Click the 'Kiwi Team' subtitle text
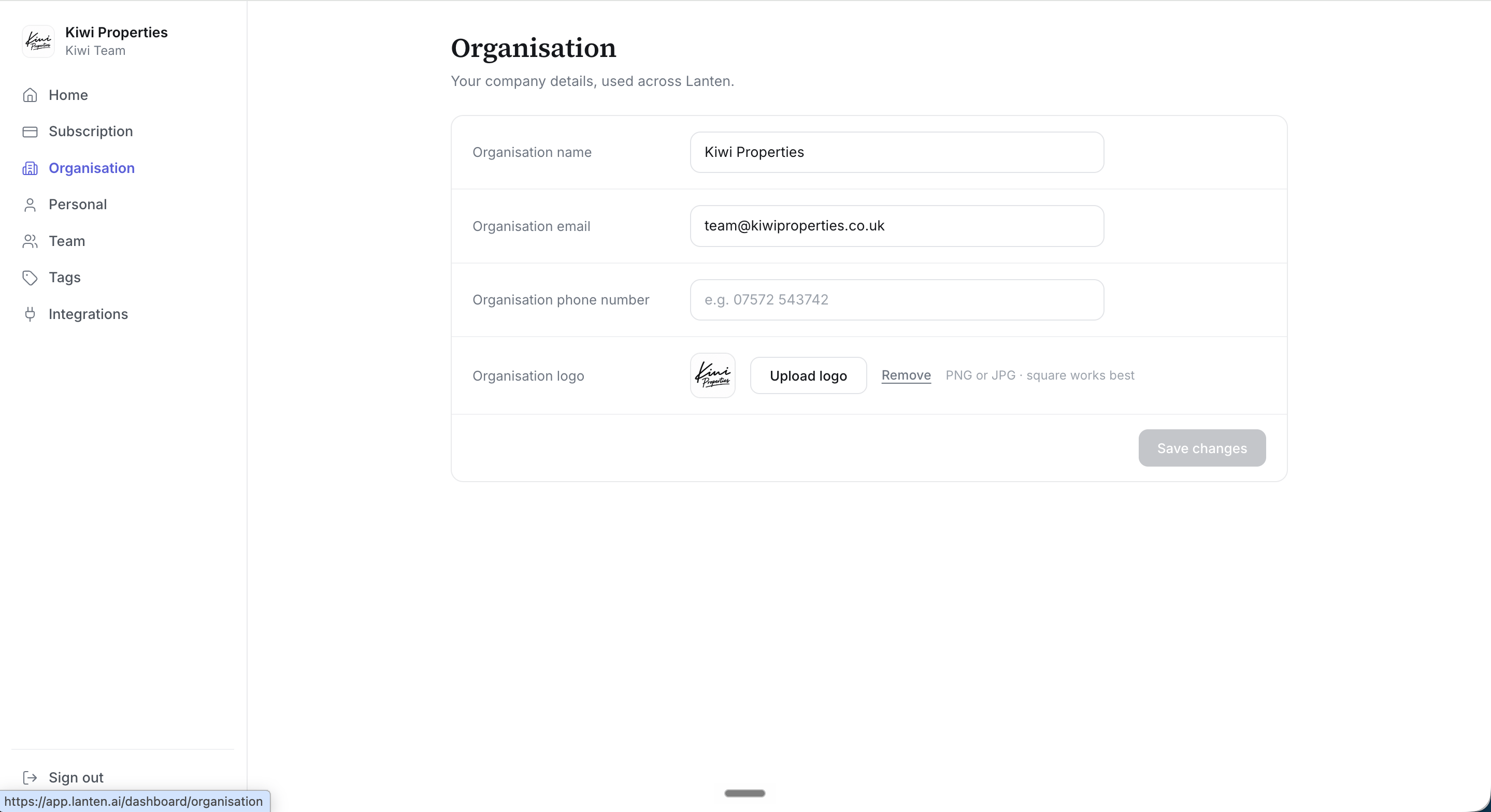1491x812 pixels. pyautogui.click(x=95, y=50)
